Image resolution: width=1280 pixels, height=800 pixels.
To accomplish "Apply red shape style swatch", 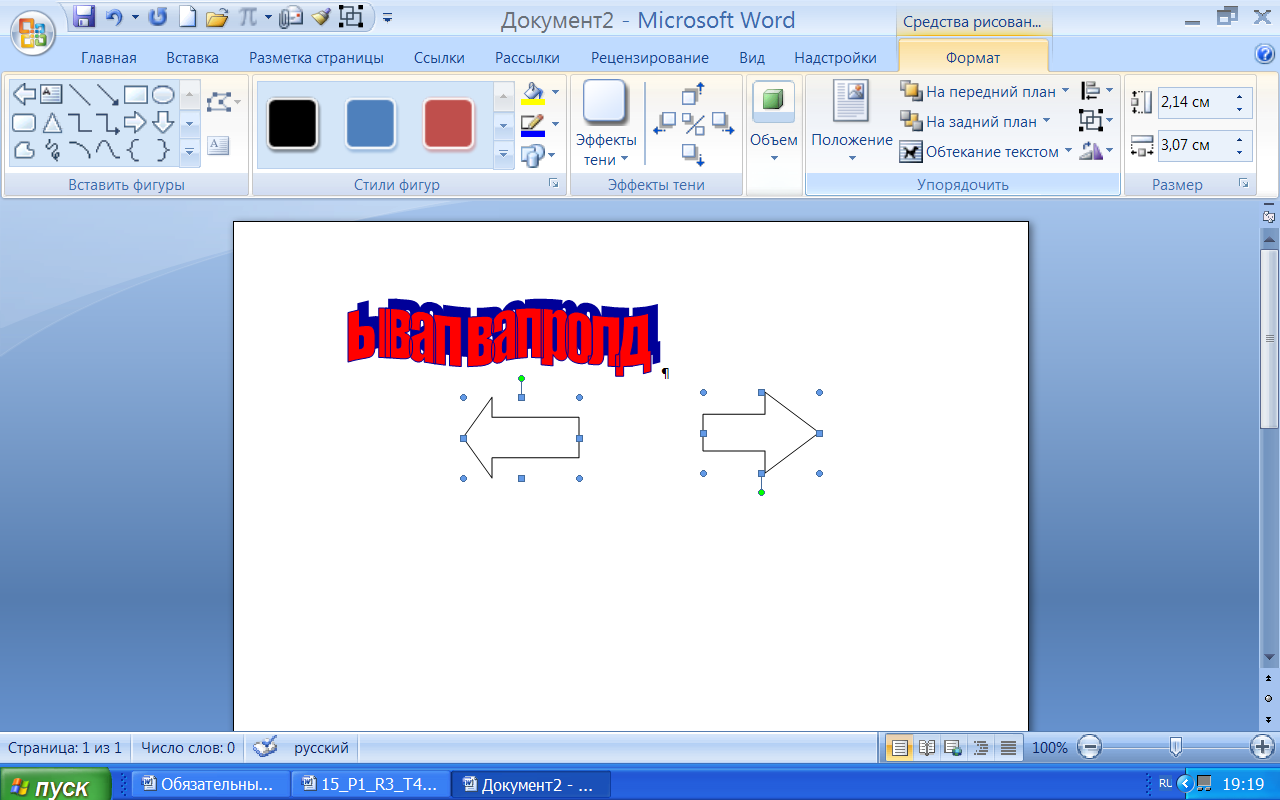I will [448, 124].
